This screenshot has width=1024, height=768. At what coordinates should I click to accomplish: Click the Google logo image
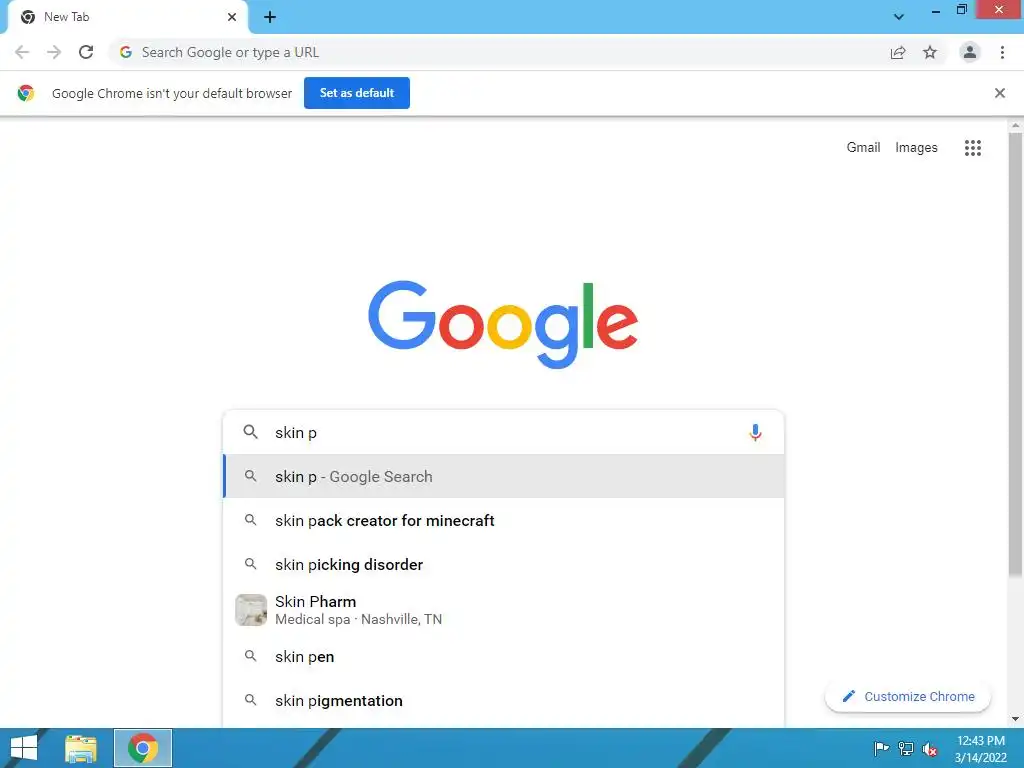click(x=503, y=324)
